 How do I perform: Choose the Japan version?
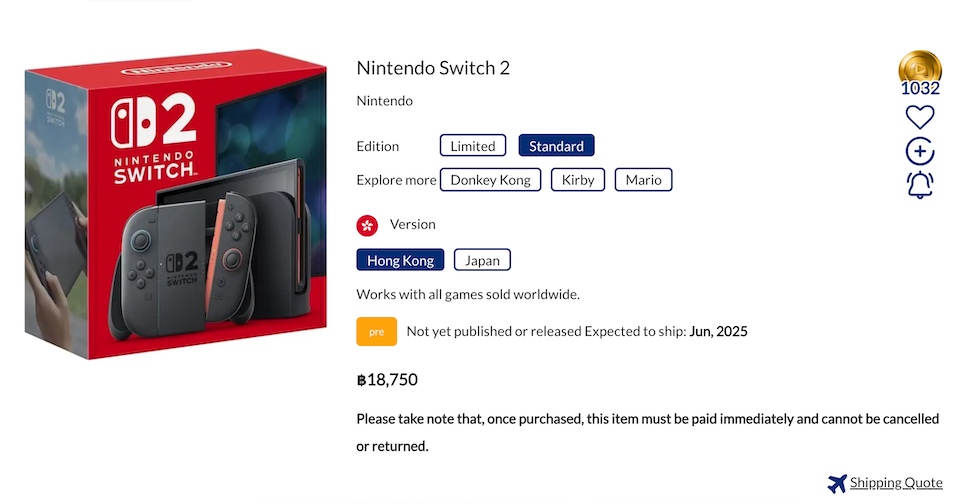click(x=482, y=260)
